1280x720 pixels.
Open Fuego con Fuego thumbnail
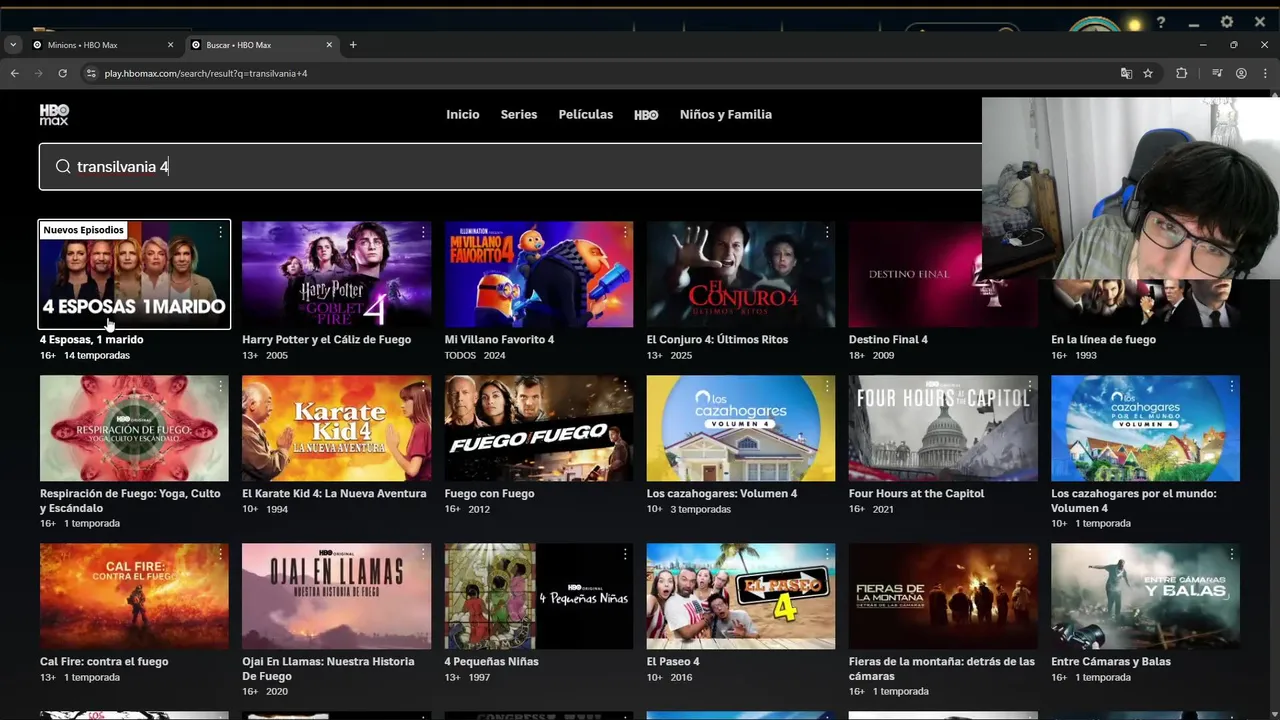tap(539, 428)
